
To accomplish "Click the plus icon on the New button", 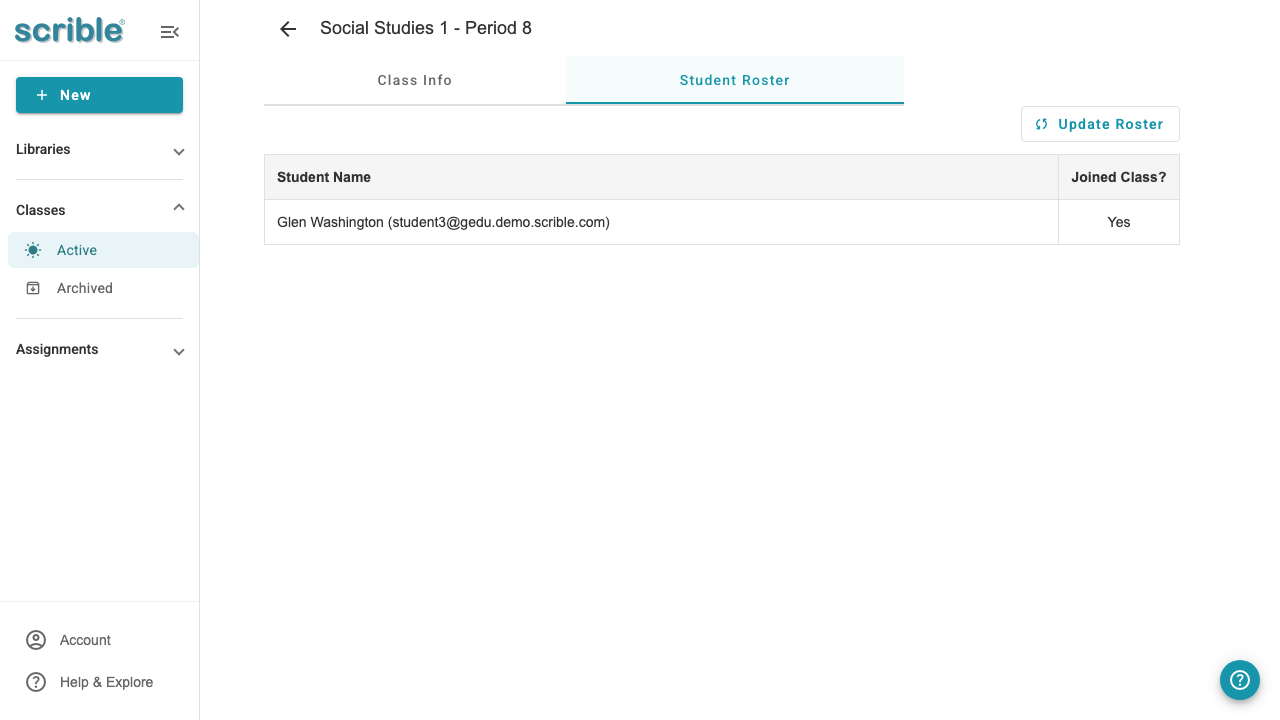I will click(41, 95).
